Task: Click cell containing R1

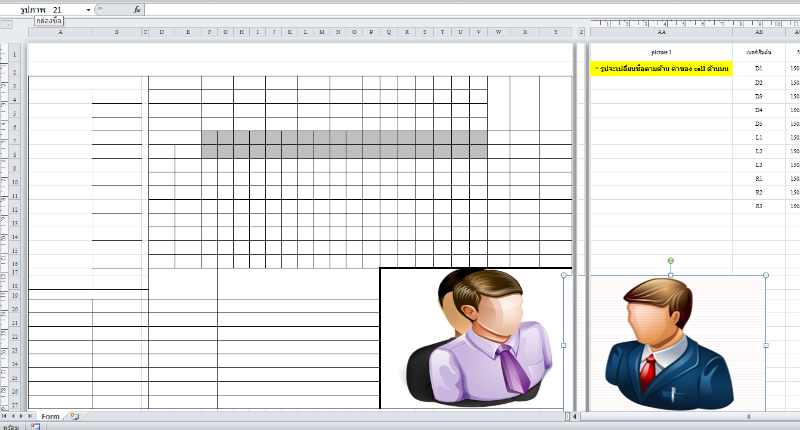Action: point(759,179)
